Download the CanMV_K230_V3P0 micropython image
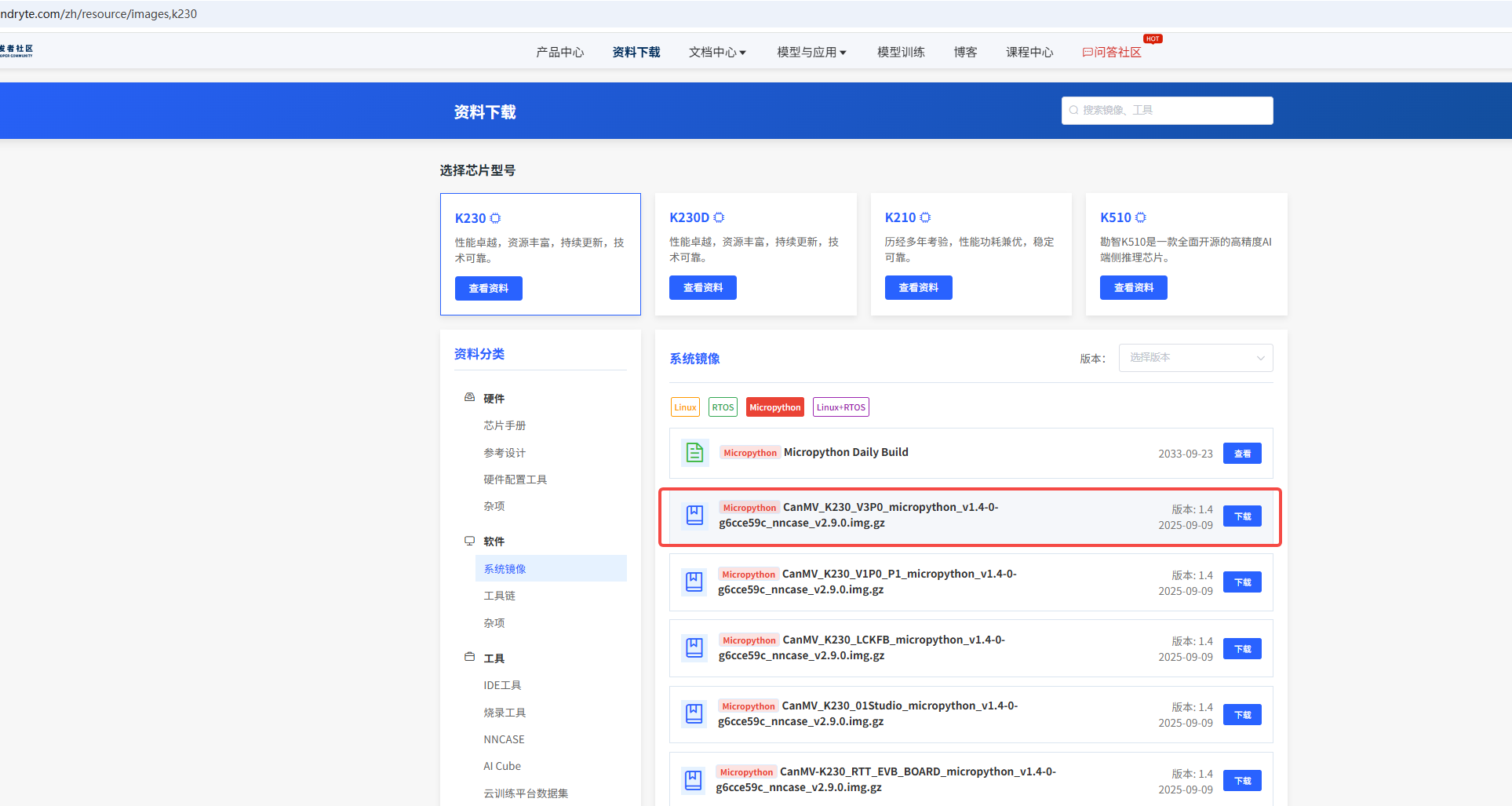1512x806 pixels. [x=1242, y=516]
